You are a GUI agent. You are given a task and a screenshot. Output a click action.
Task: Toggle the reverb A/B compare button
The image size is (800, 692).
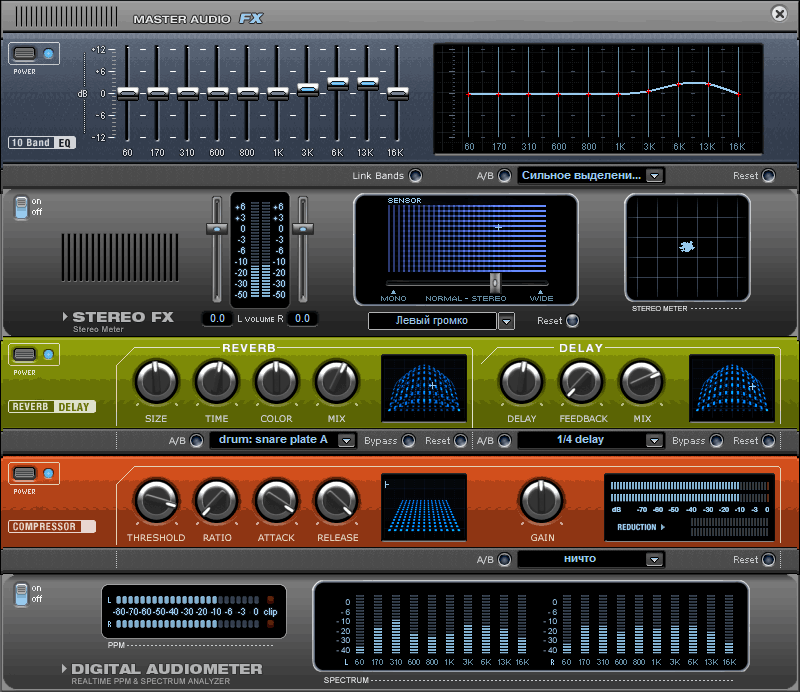click(196, 440)
